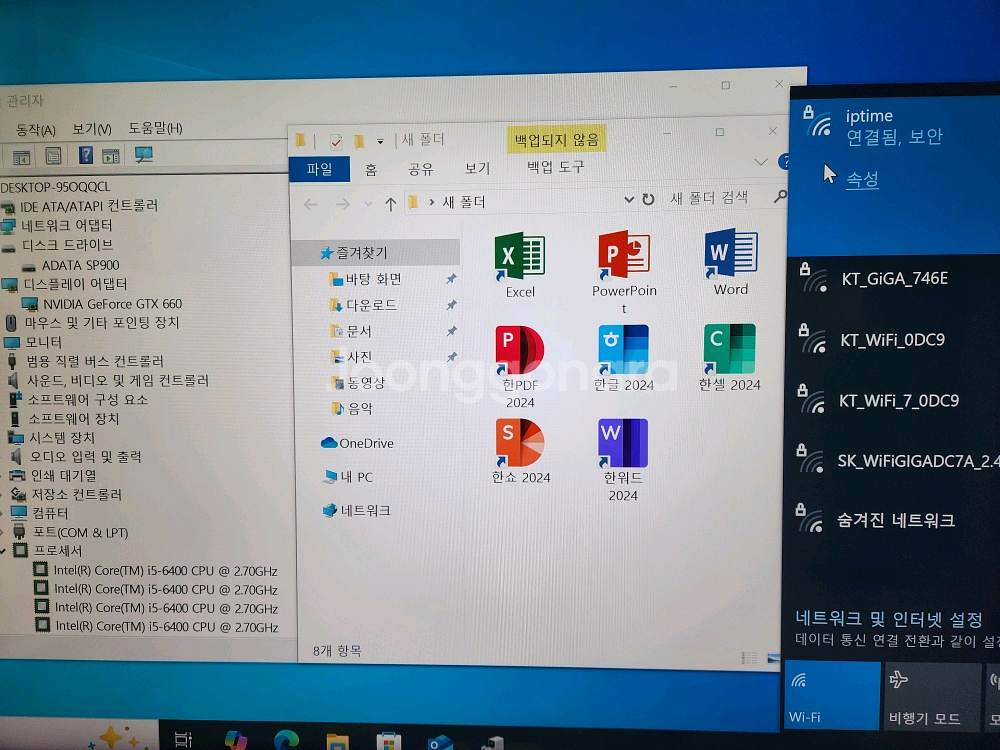1000x750 pixels.
Task: Select NVIDIA GeForce GTX 660 device
Action: 112,304
